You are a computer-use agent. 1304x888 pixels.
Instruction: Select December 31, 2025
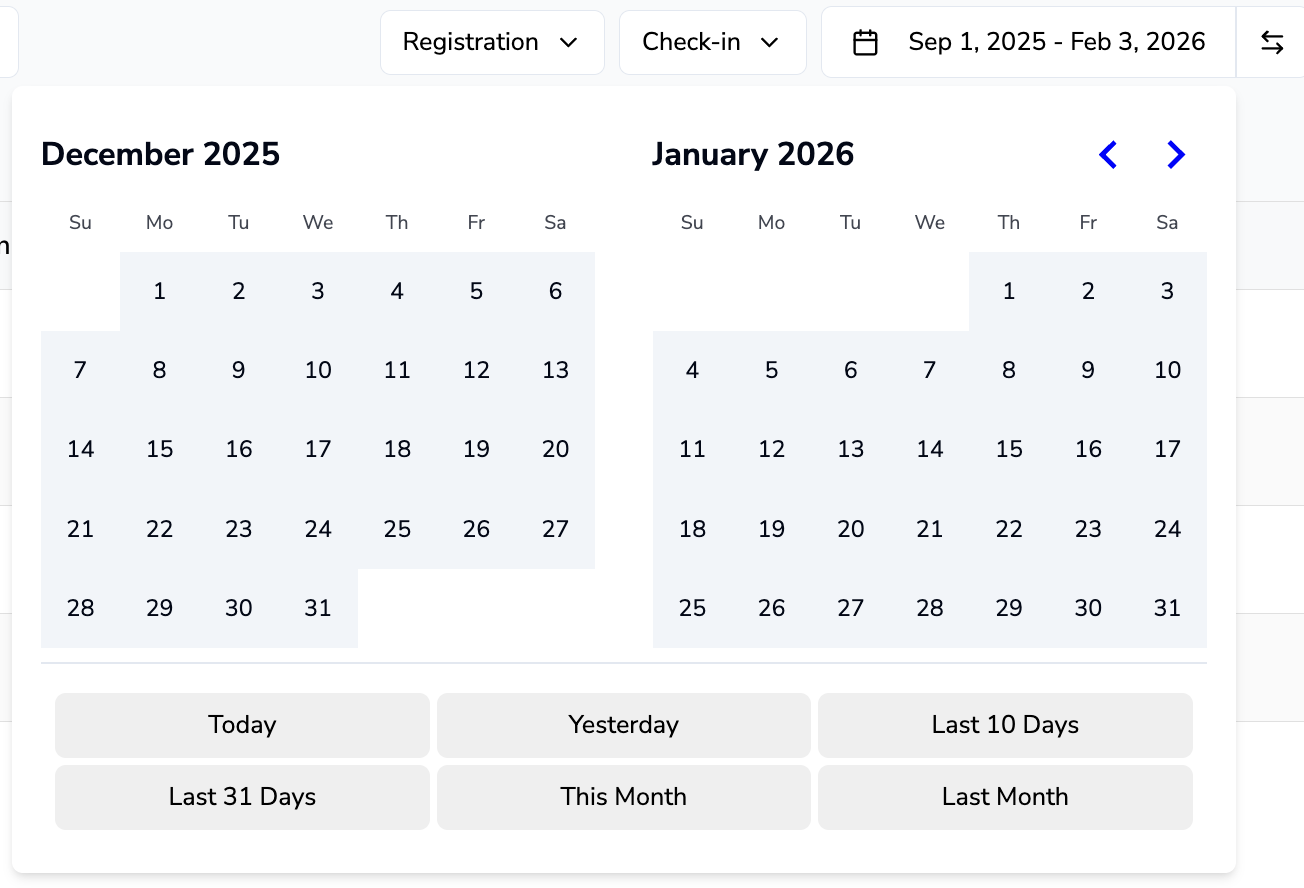pyautogui.click(x=318, y=608)
